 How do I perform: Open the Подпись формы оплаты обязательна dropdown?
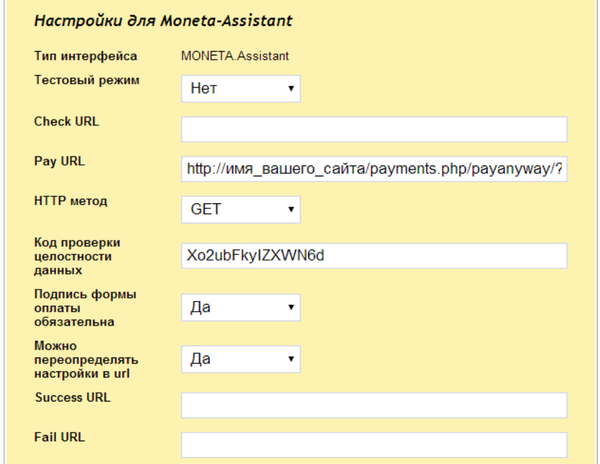[241, 308]
